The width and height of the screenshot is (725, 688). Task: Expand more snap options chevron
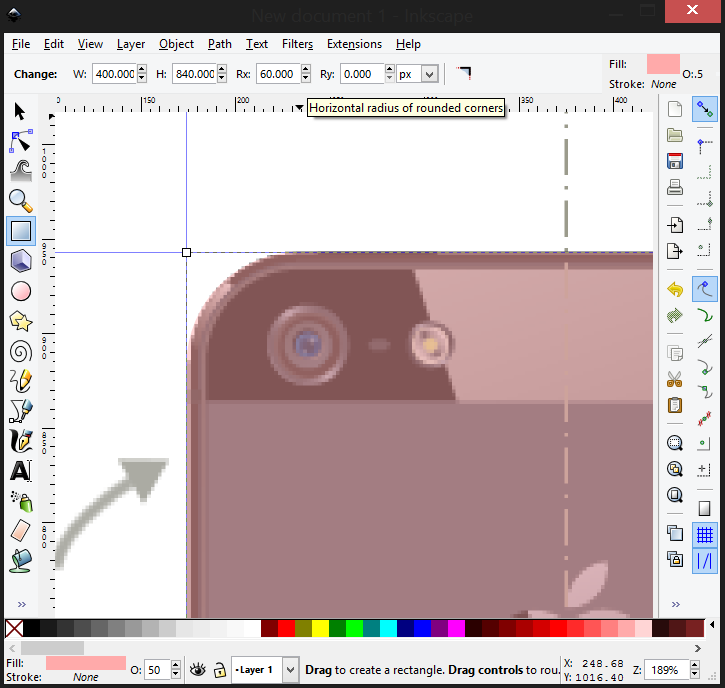click(x=676, y=604)
